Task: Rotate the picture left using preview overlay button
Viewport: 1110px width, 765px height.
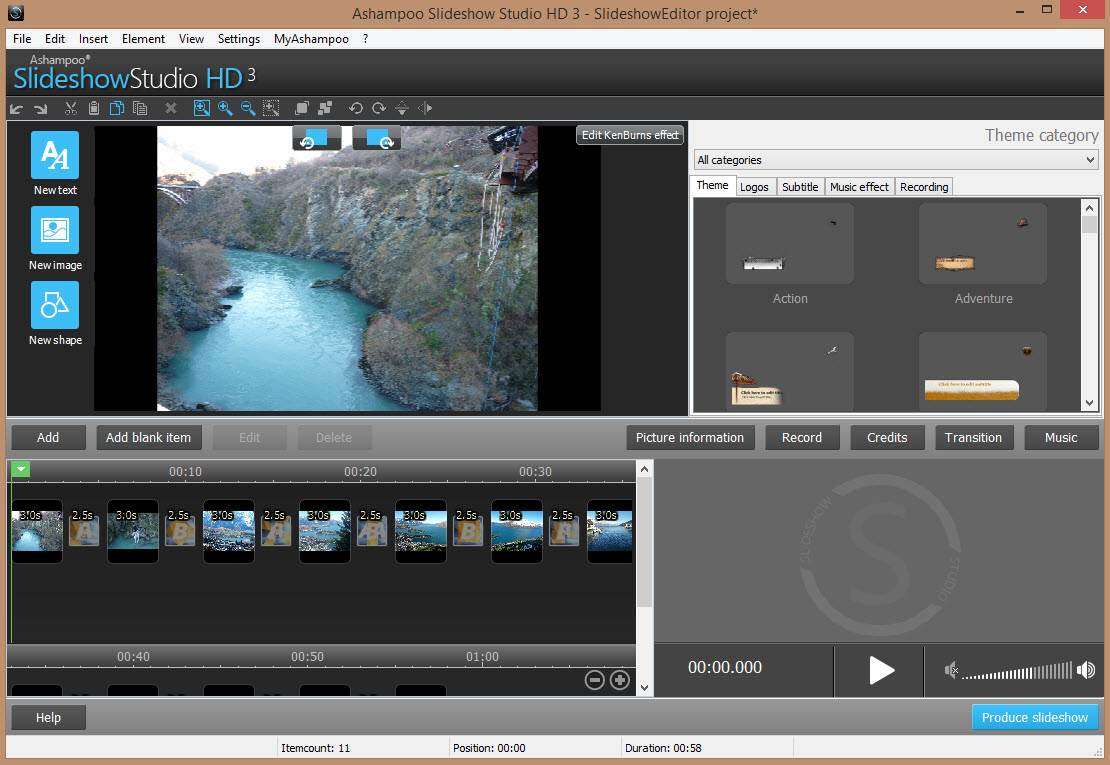Action: [x=317, y=138]
